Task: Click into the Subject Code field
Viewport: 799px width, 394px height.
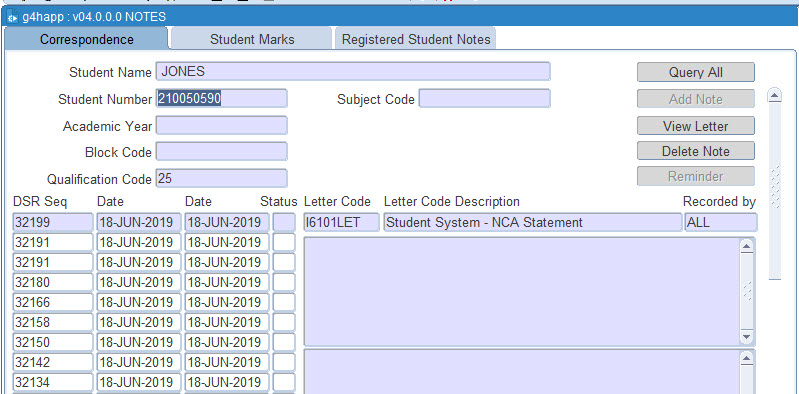Action: coord(485,98)
